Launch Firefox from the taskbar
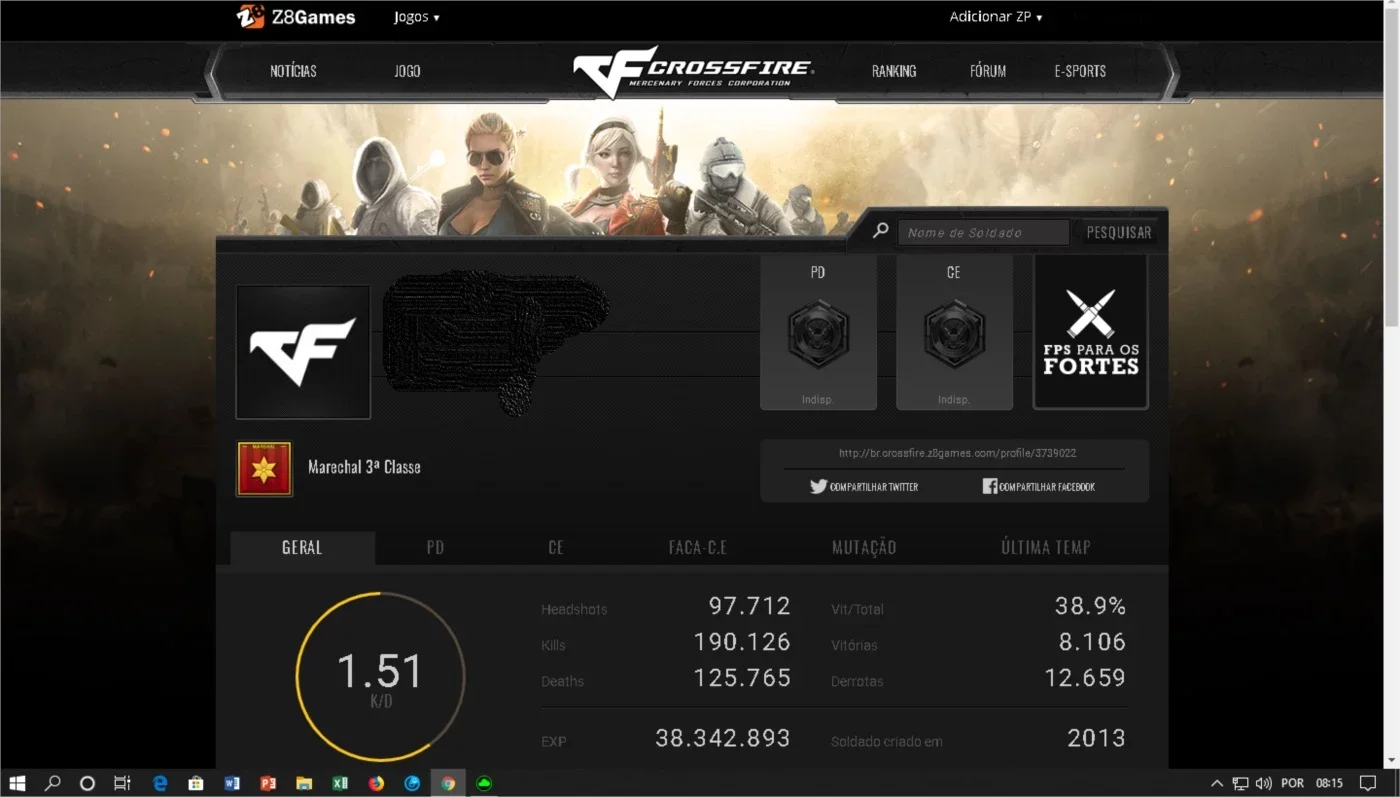This screenshot has width=1400, height=797. click(x=376, y=783)
